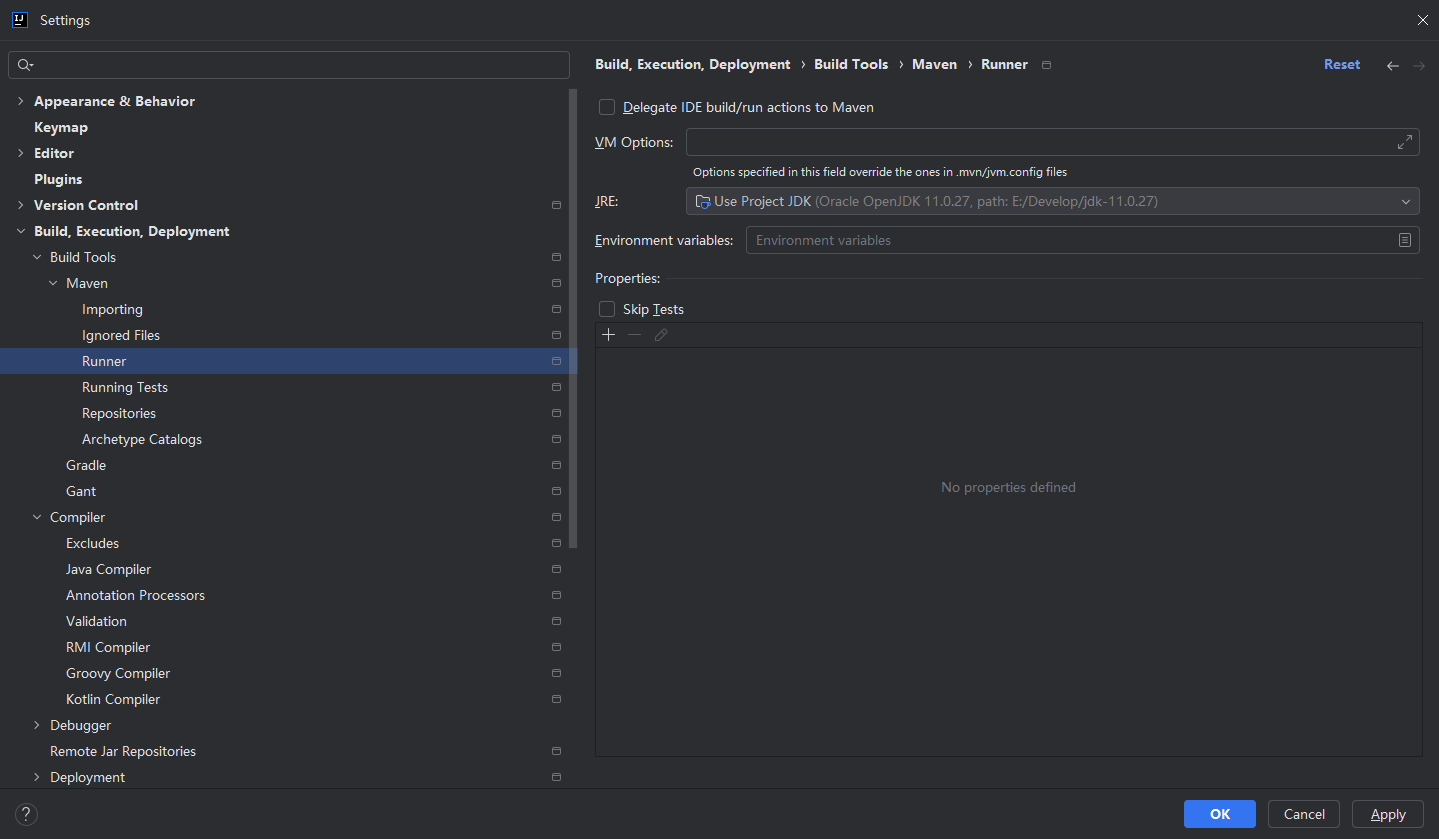The height and width of the screenshot is (839, 1439).
Task: Click project settings icon on Gradle row
Action: pyautogui.click(x=557, y=465)
